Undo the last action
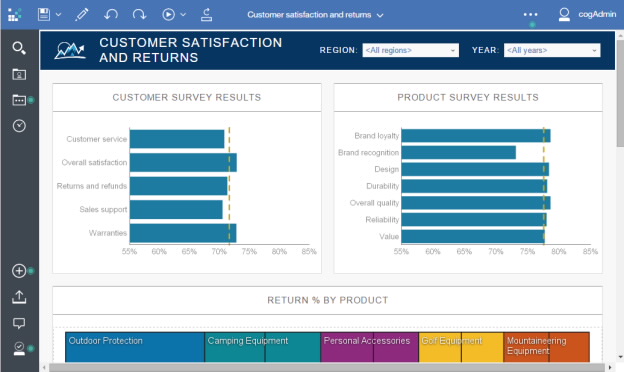 coord(111,15)
